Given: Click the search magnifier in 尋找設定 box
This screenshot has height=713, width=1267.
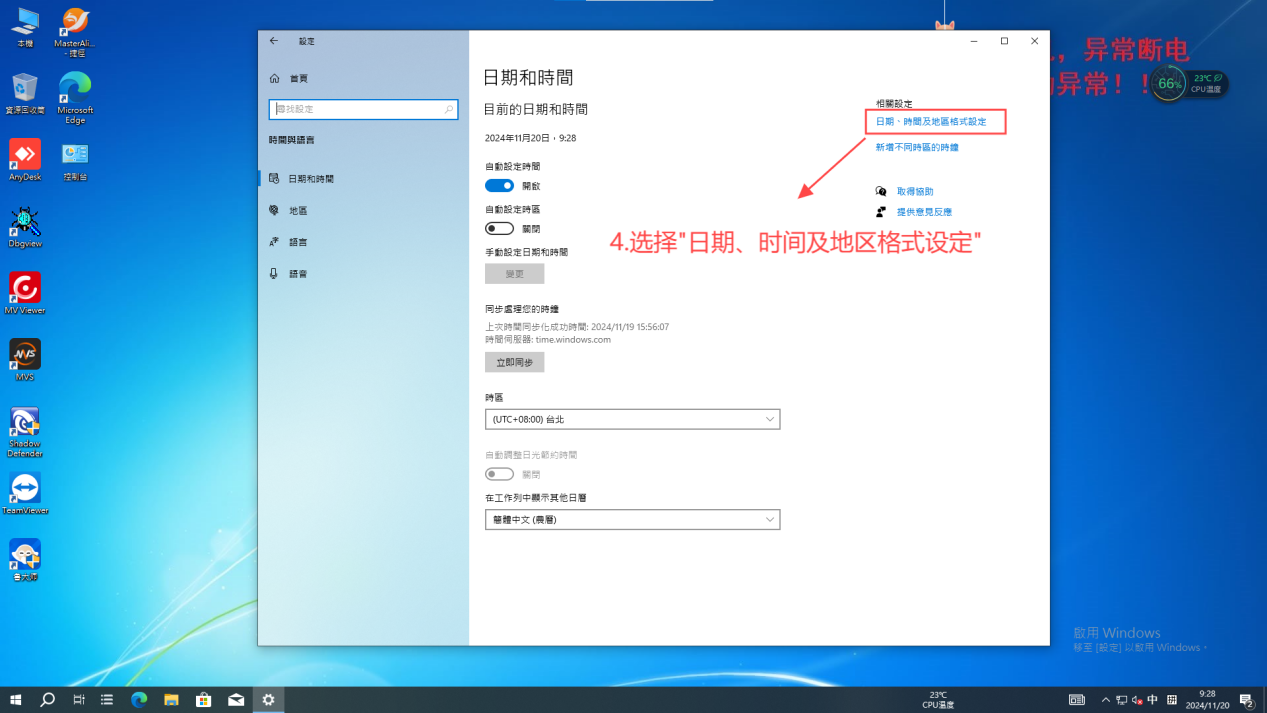Looking at the screenshot, I should click(449, 109).
